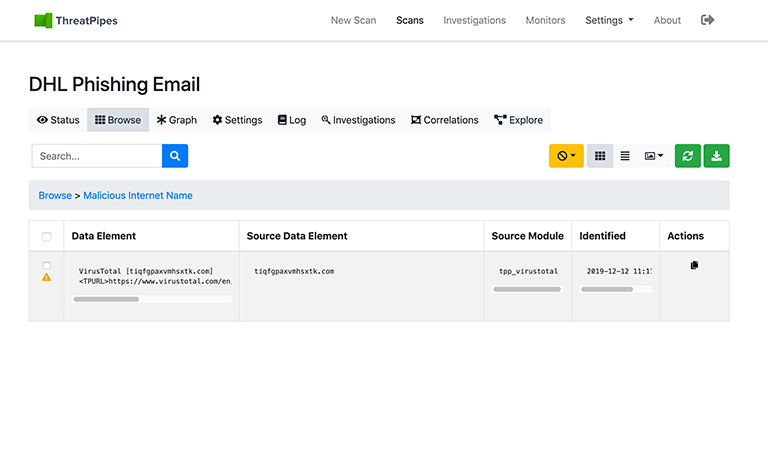Switch to the Graph tab
Image resolution: width=768 pixels, height=467 pixels.
[x=177, y=120]
